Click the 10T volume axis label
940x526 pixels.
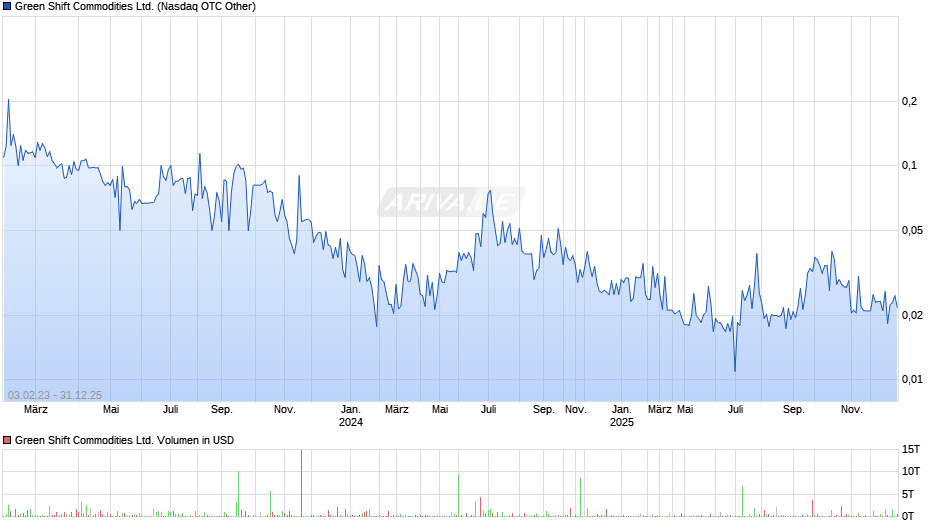911,471
